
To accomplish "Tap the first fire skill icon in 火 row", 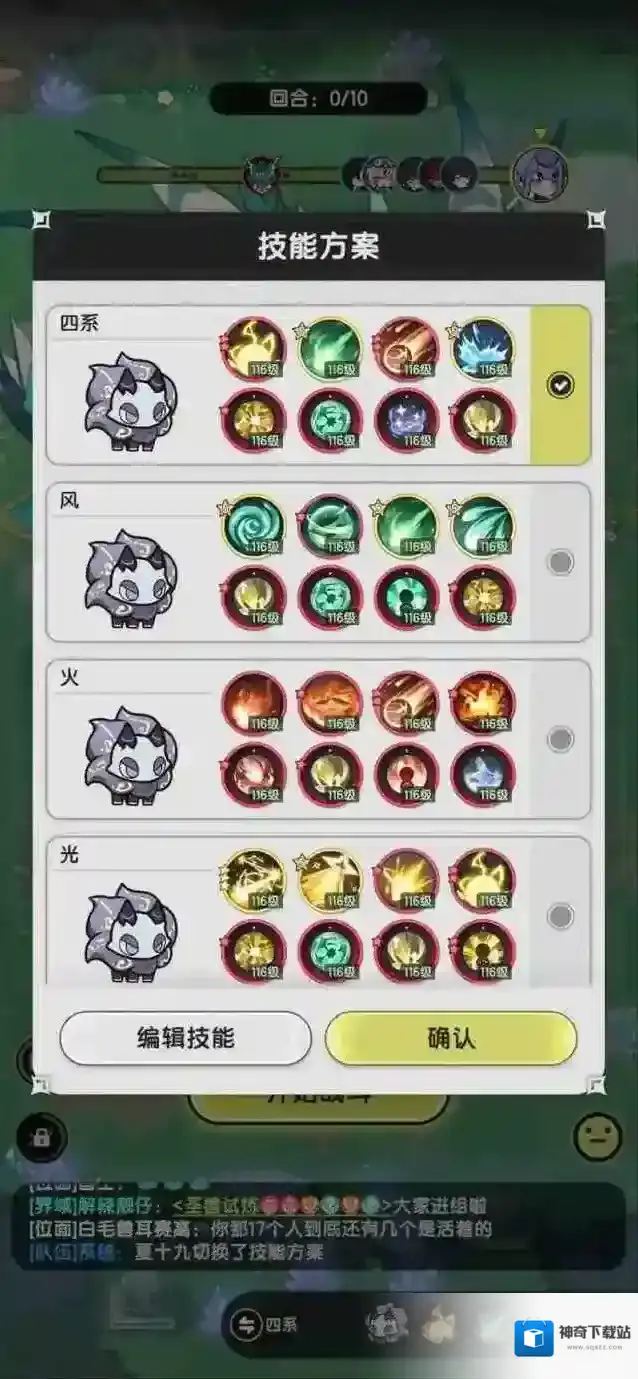I will coord(253,703).
